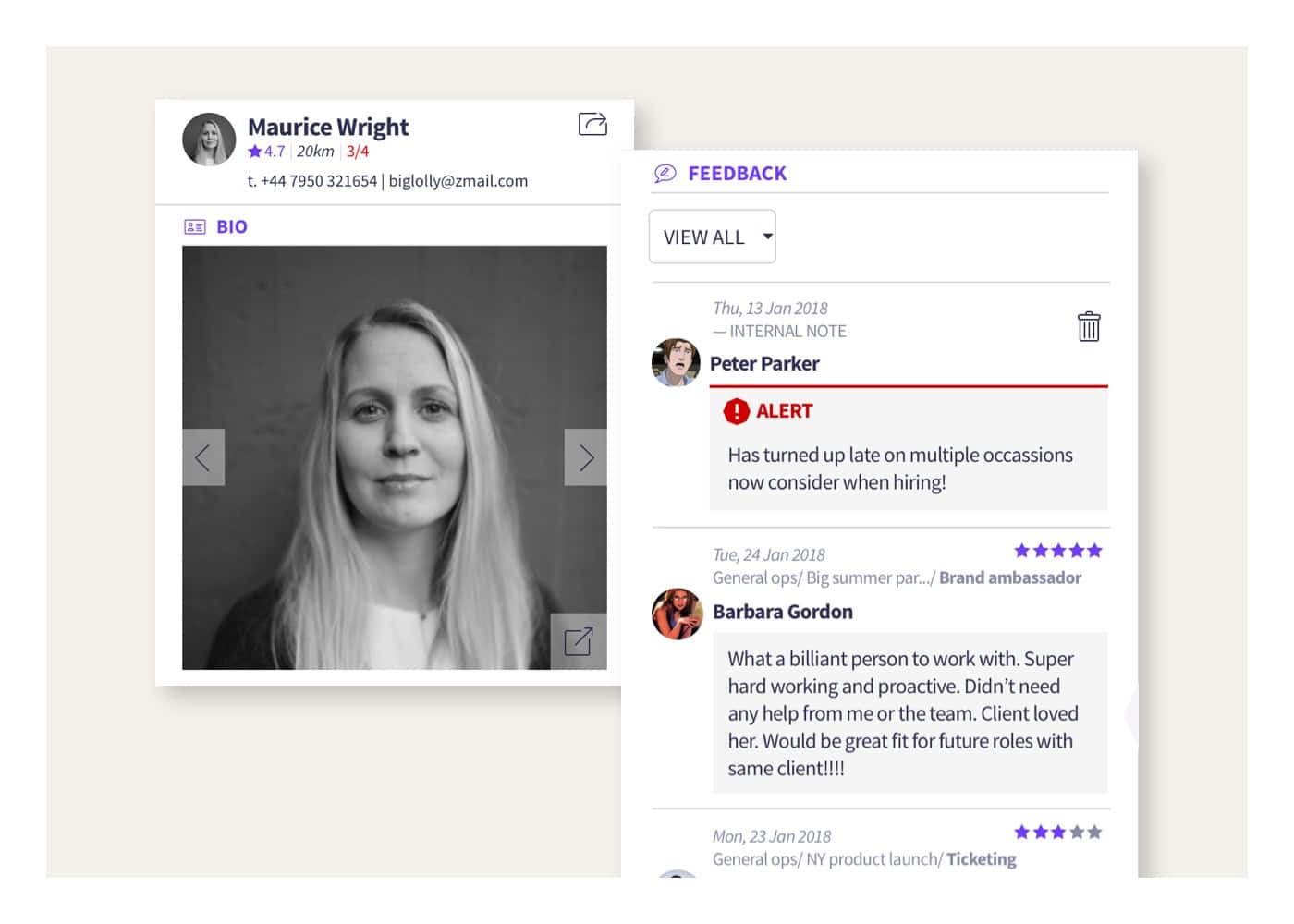The image size is (1294, 924).
Task: Click the BIO ID card icon
Action: tap(194, 227)
